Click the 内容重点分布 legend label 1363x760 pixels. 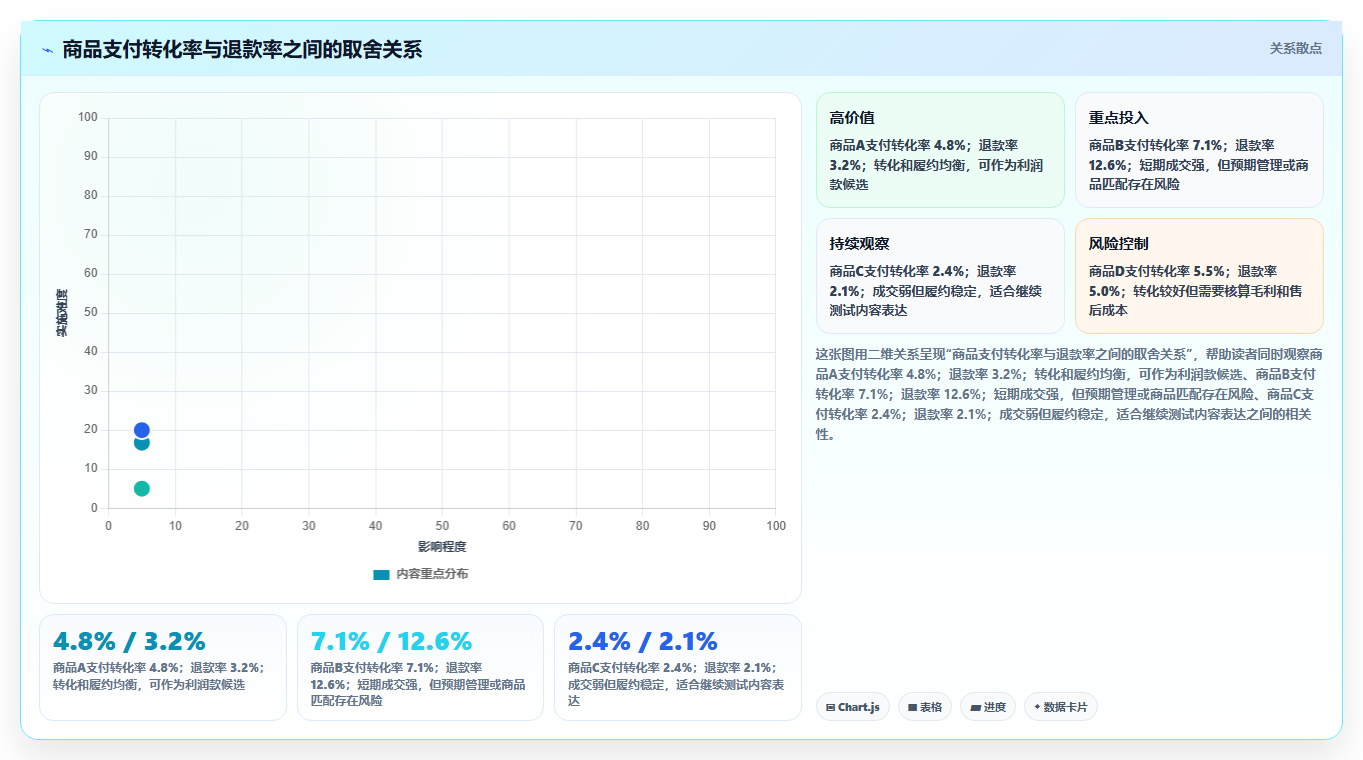(x=432, y=574)
